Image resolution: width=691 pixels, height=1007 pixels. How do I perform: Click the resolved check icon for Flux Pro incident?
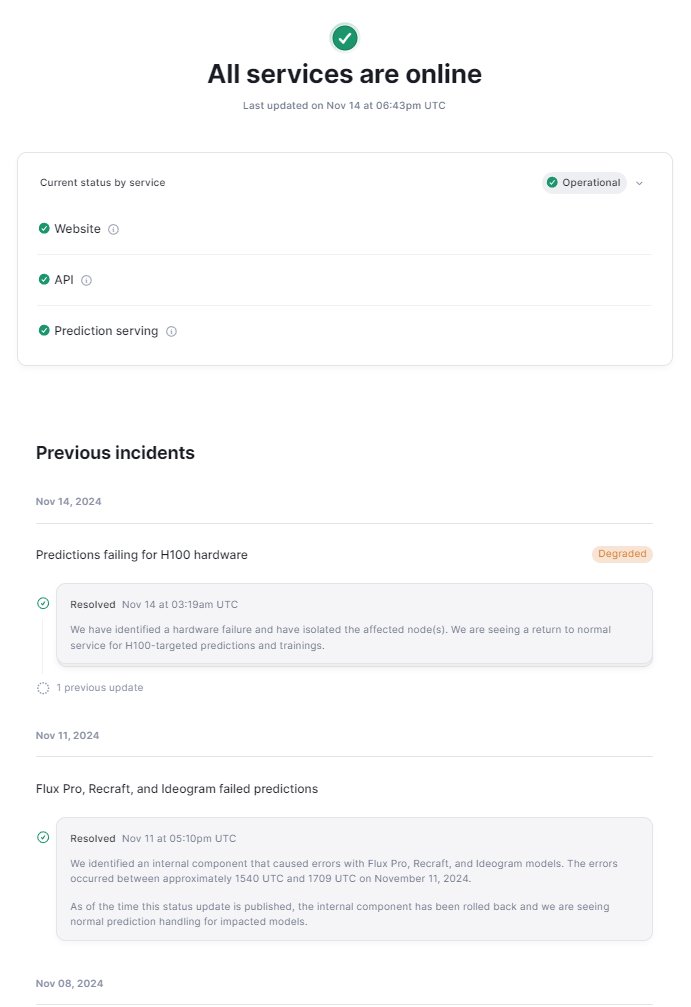[43, 837]
